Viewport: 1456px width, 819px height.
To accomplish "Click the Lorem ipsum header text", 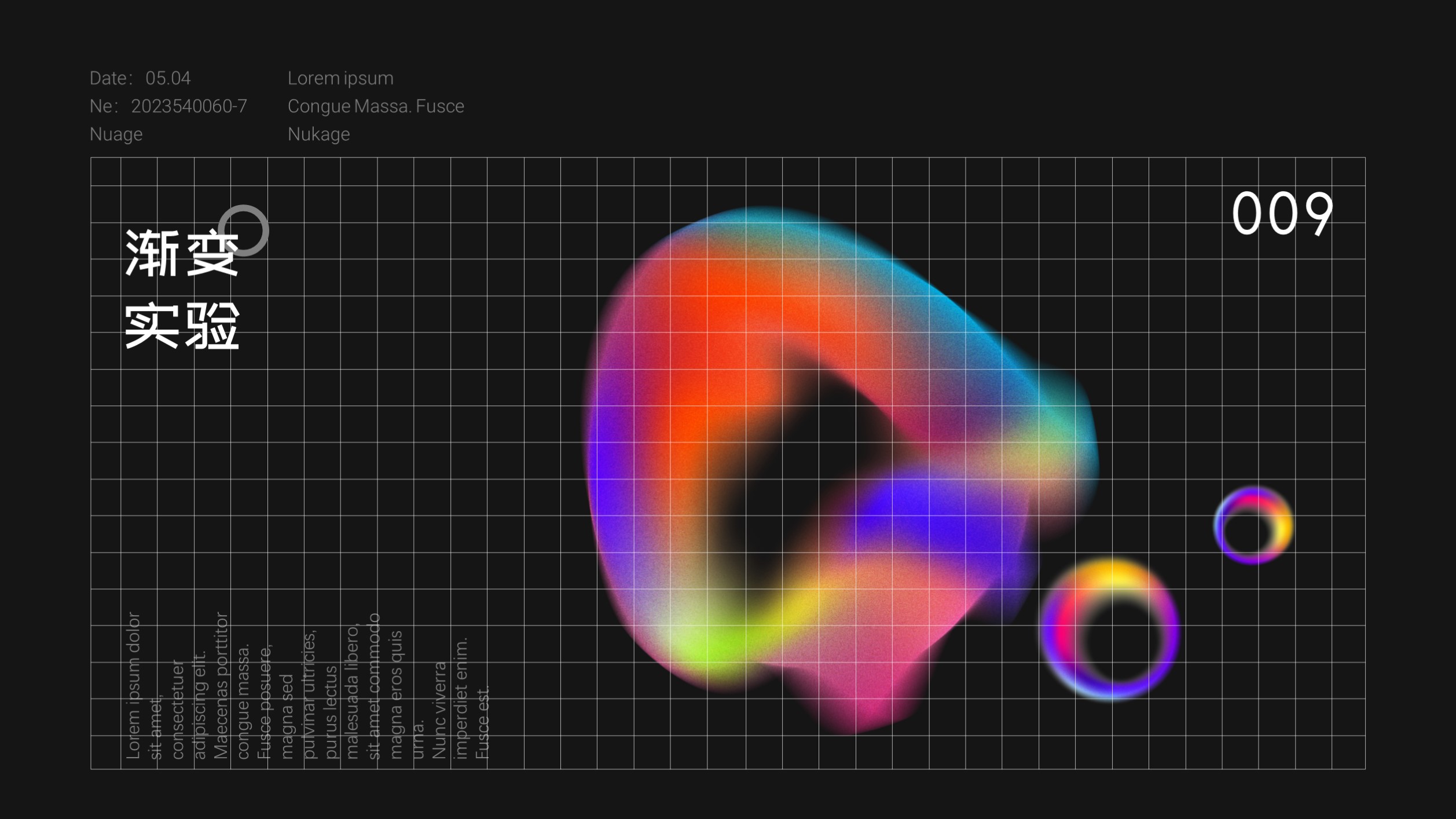I will click(x=340, y=78).
